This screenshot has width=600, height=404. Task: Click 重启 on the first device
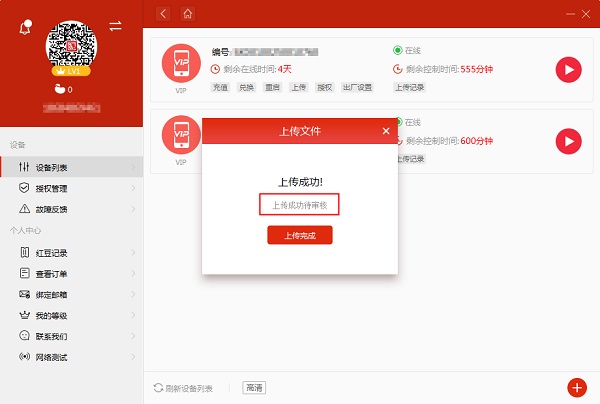coord(272,87)
